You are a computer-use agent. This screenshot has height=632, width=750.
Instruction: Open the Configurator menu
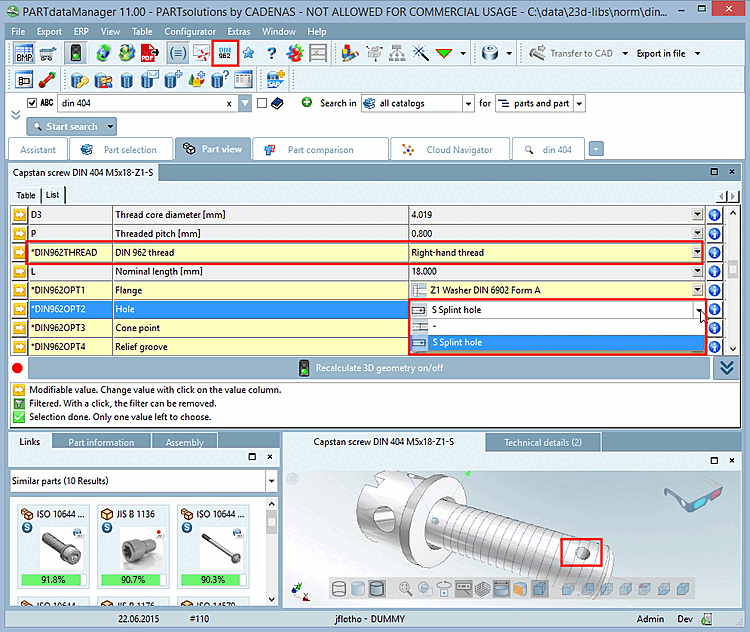189,32
